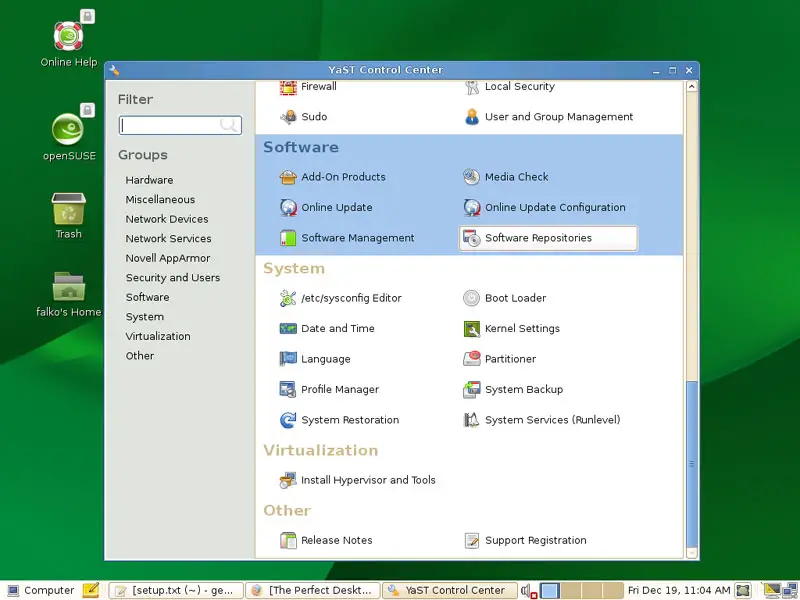Click YaST Control Center taskbar button
Viewport: 800px width, 600px height.
coord(449,590)
